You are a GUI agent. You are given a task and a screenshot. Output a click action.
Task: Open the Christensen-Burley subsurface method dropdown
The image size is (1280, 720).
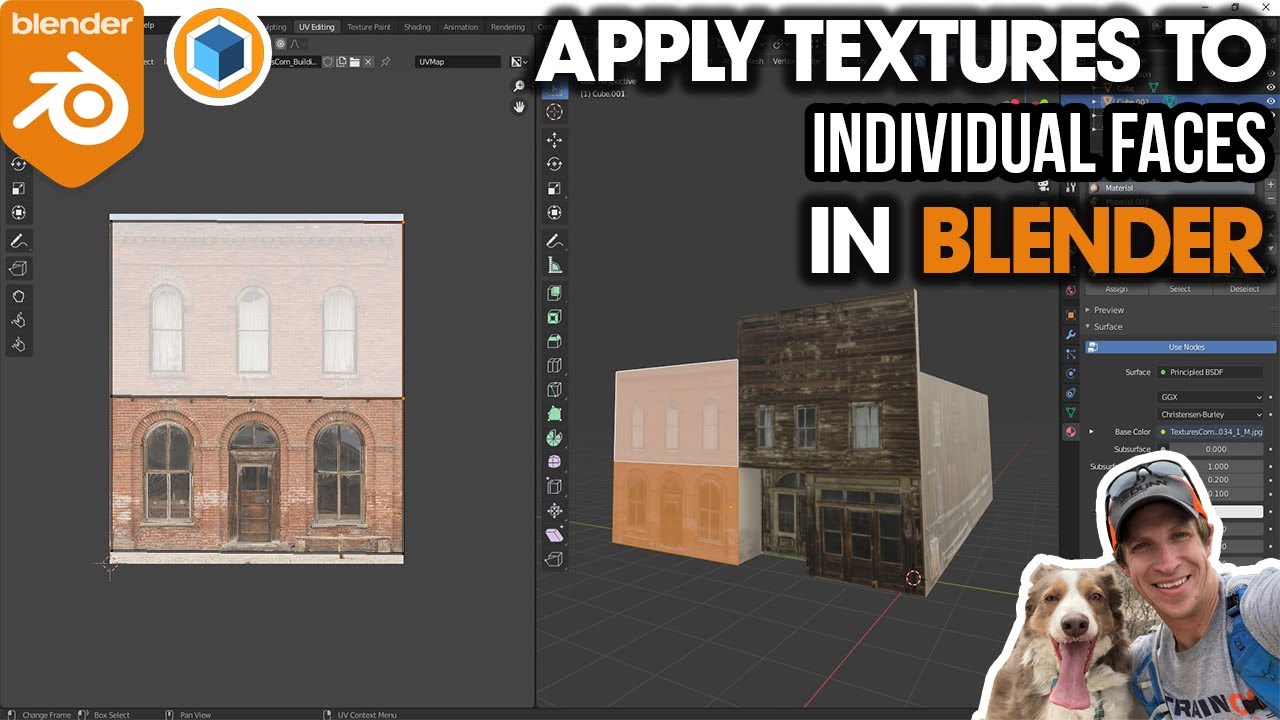click(1209, 412)
